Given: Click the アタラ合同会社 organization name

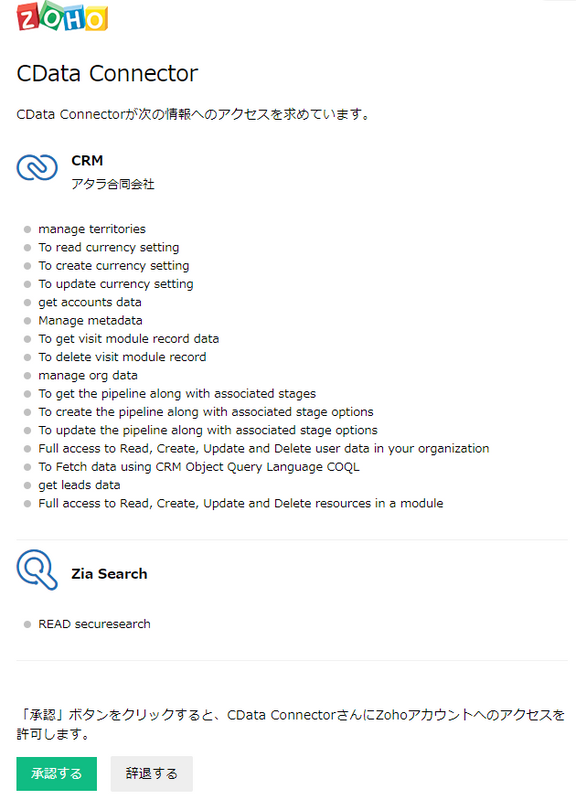Looking at the screenshot, I should pos(113,184).
